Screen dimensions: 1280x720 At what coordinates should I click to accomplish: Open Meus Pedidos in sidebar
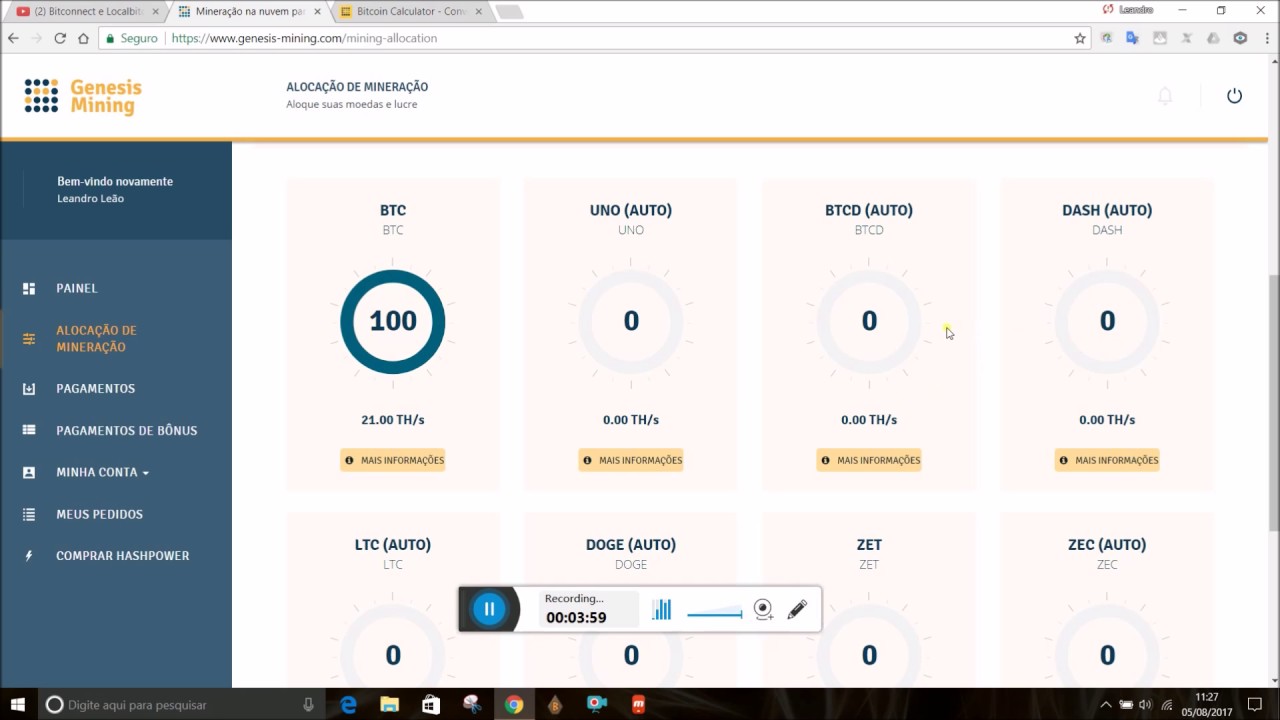[x=99, y=514]
